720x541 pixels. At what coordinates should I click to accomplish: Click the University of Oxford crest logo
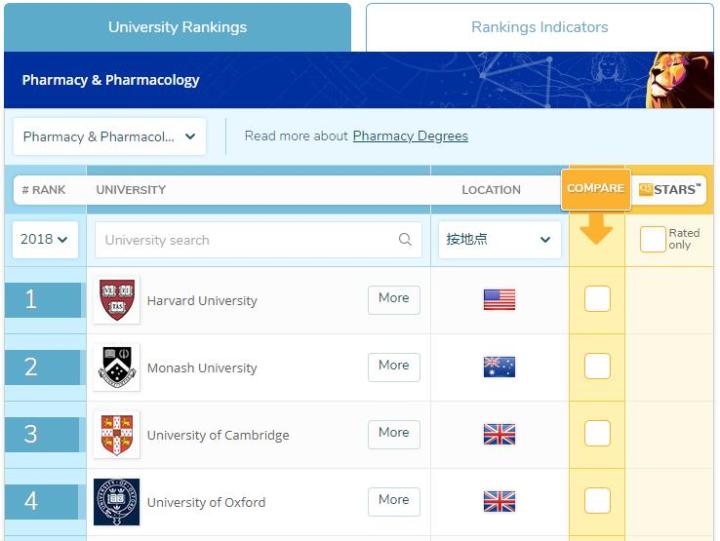click(x=117, y=502)
